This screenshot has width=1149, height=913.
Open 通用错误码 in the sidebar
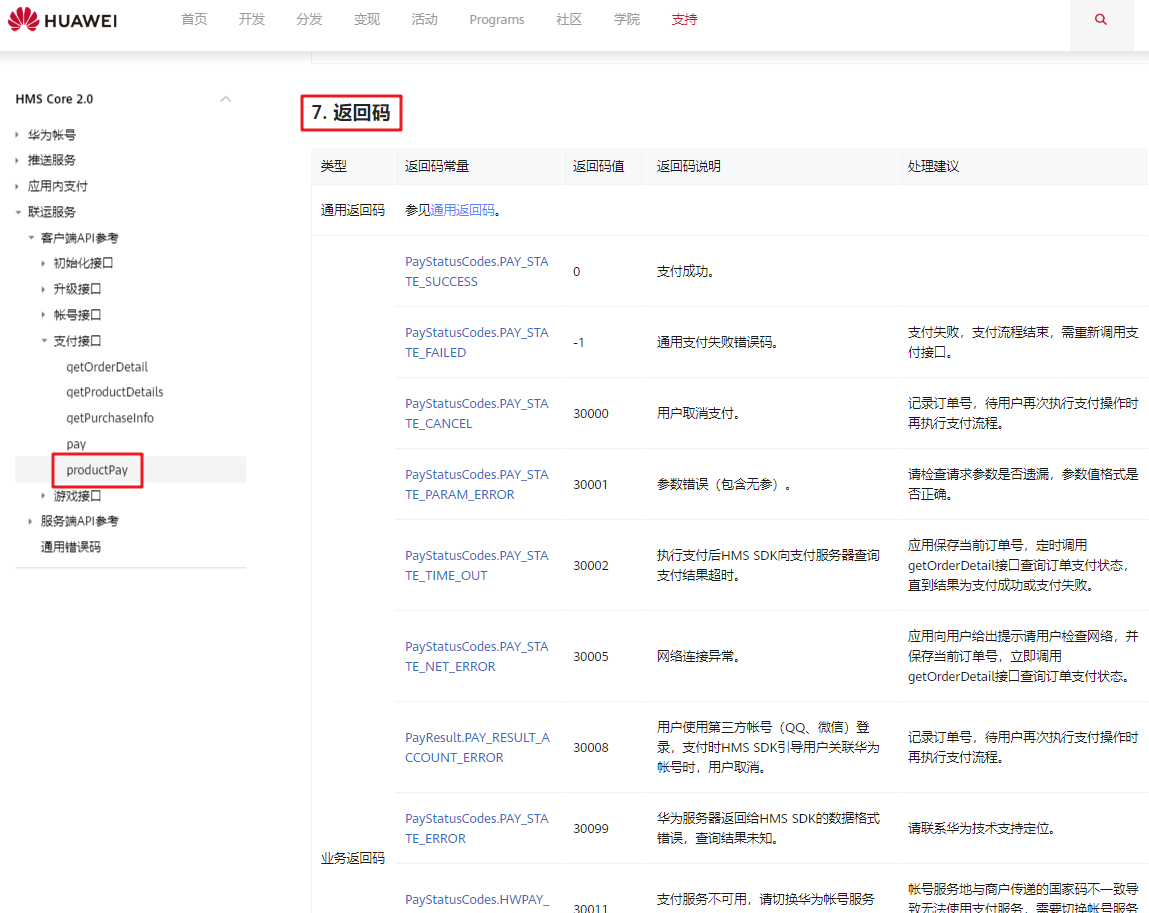pos(71,547)
